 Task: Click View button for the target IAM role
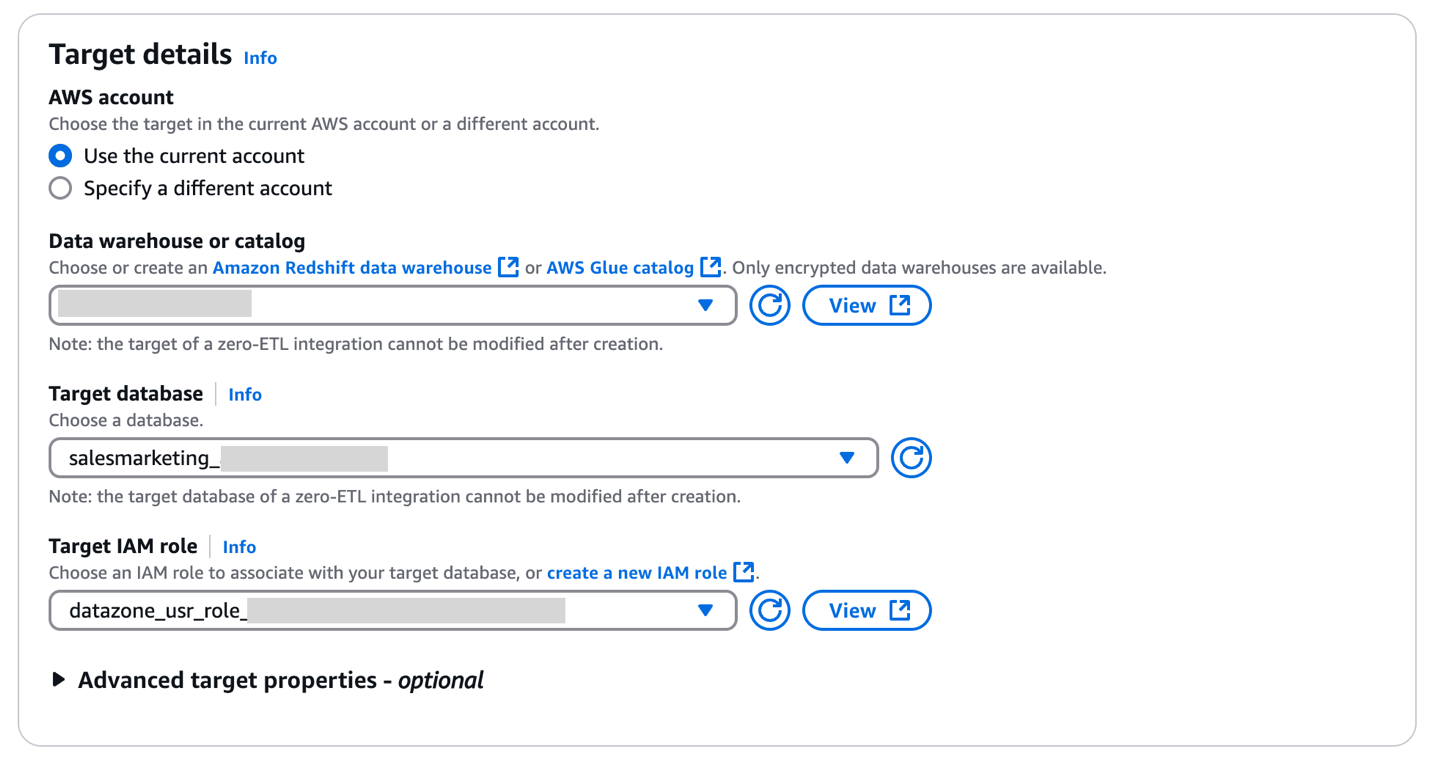(867, 611)
